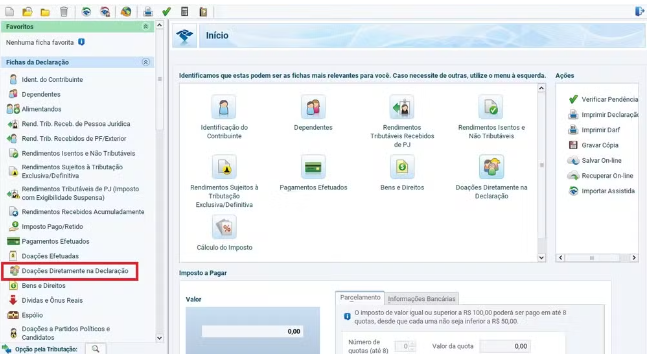The height and width of the screenshot is (361, 650).
Task: Click the new declaration toolbar icon
Action: (9, 12)
